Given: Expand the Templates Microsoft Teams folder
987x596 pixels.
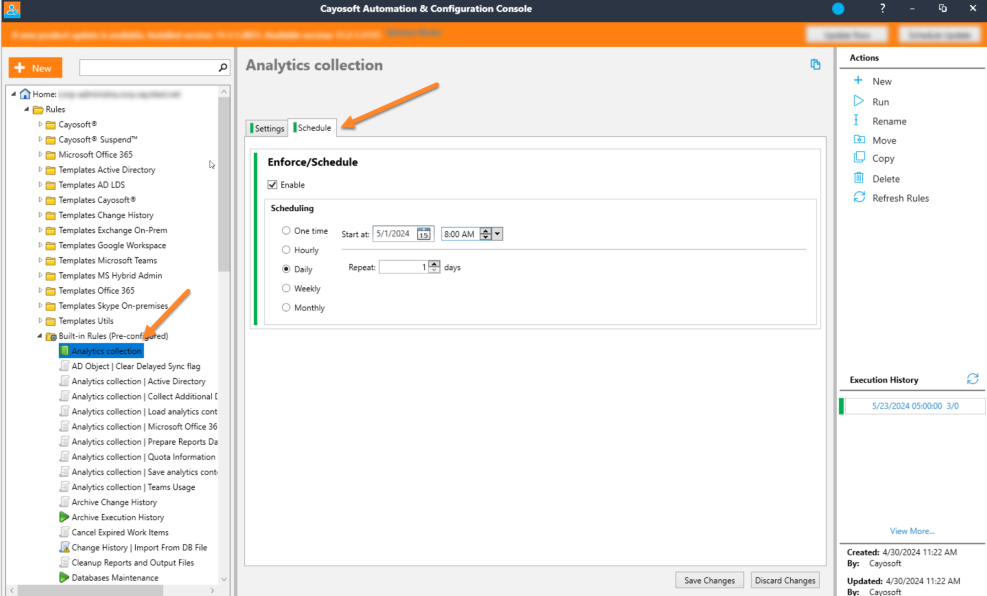Looking at the screenshot, I should [x=40, y=260].
